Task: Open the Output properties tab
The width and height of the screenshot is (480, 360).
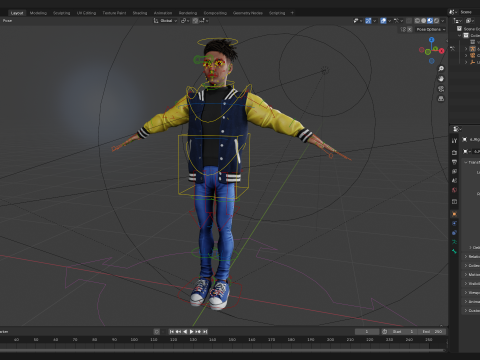Action: (454, 162)
